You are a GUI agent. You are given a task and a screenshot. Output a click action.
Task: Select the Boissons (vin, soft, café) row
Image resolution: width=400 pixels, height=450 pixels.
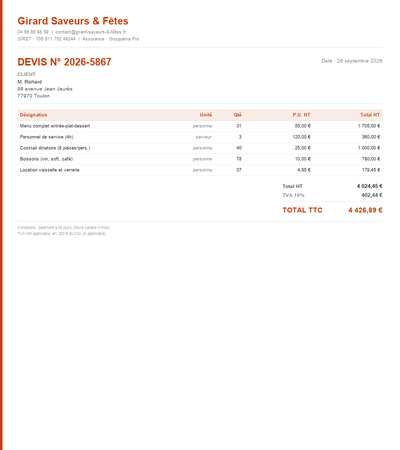[200, 159]
